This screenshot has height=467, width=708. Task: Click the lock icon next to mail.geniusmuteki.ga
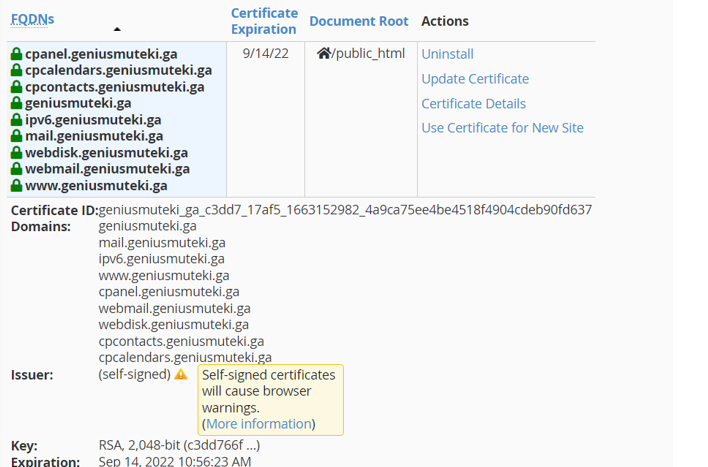16,136
